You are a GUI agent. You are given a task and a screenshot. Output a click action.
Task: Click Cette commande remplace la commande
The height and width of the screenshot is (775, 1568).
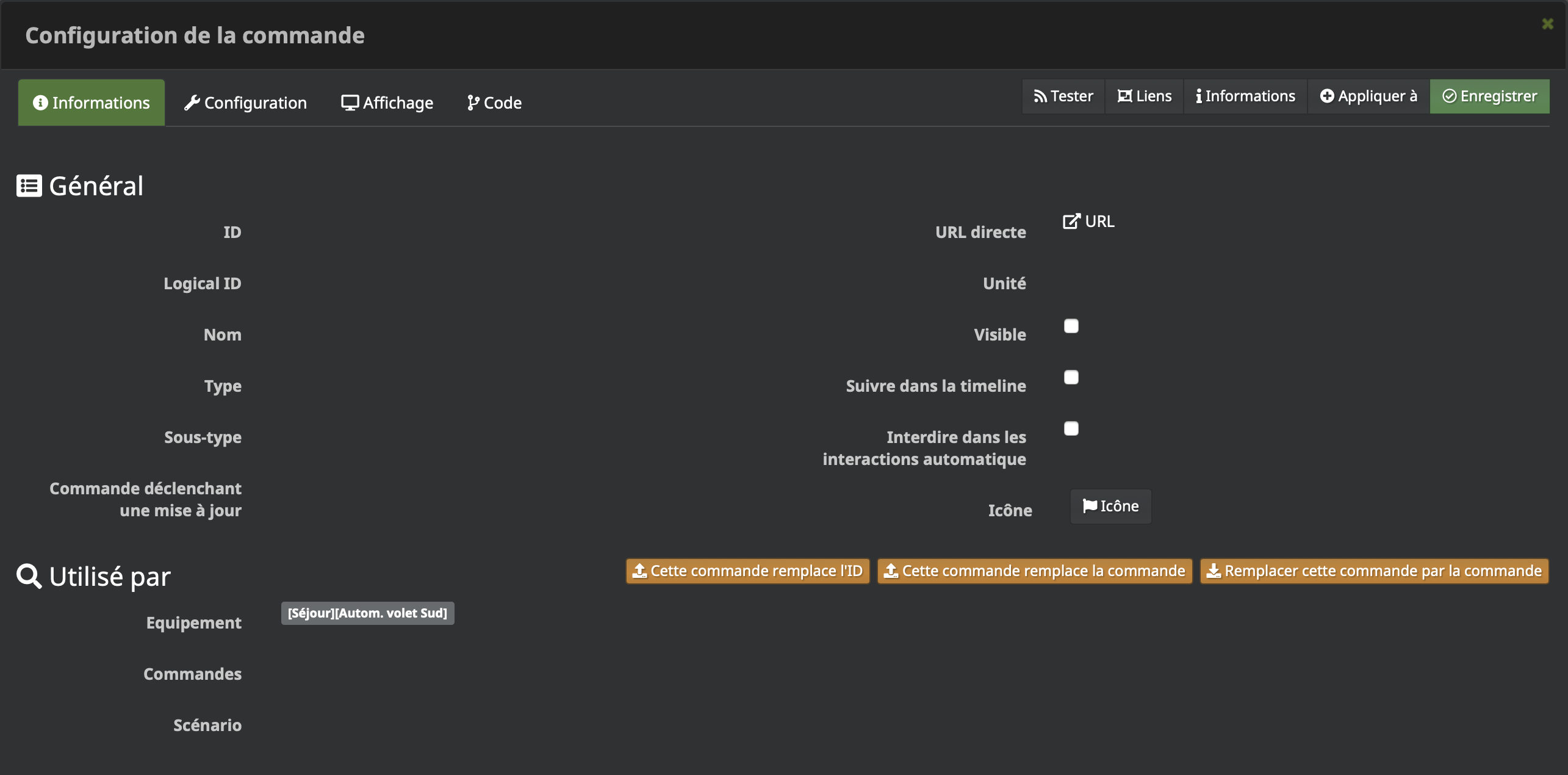pos(1035,571)
